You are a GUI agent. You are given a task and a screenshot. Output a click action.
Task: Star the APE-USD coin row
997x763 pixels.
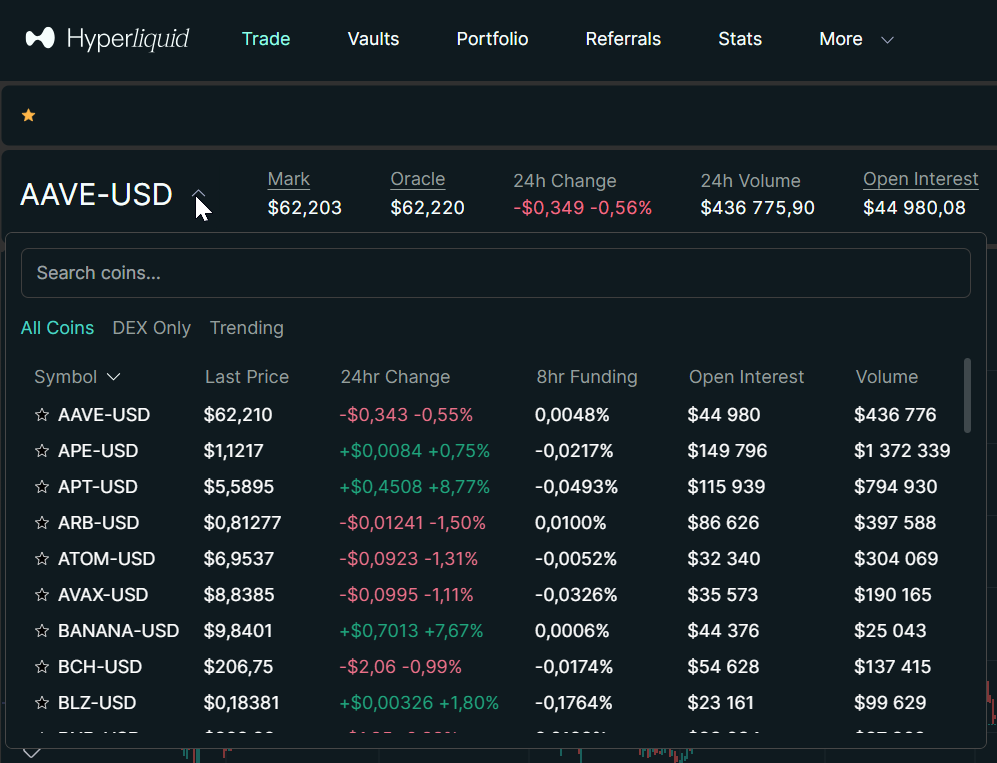click(42, 451)
